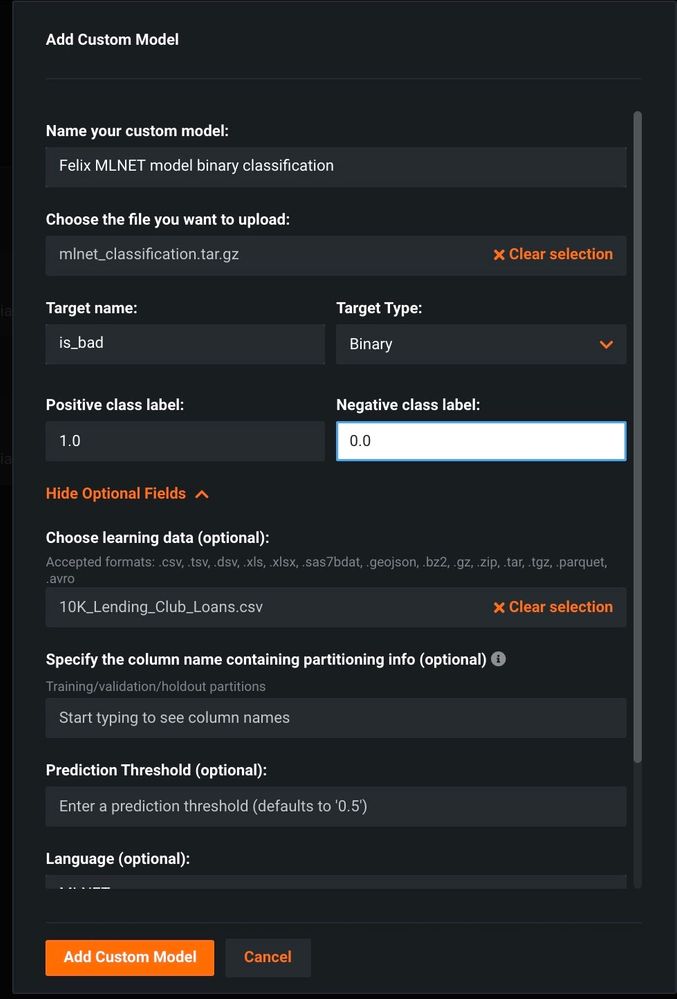Viewport: 677px width, 999px height.
Task: Collapse the Hide Optional Fields section
Action: (x=116, y=494)
